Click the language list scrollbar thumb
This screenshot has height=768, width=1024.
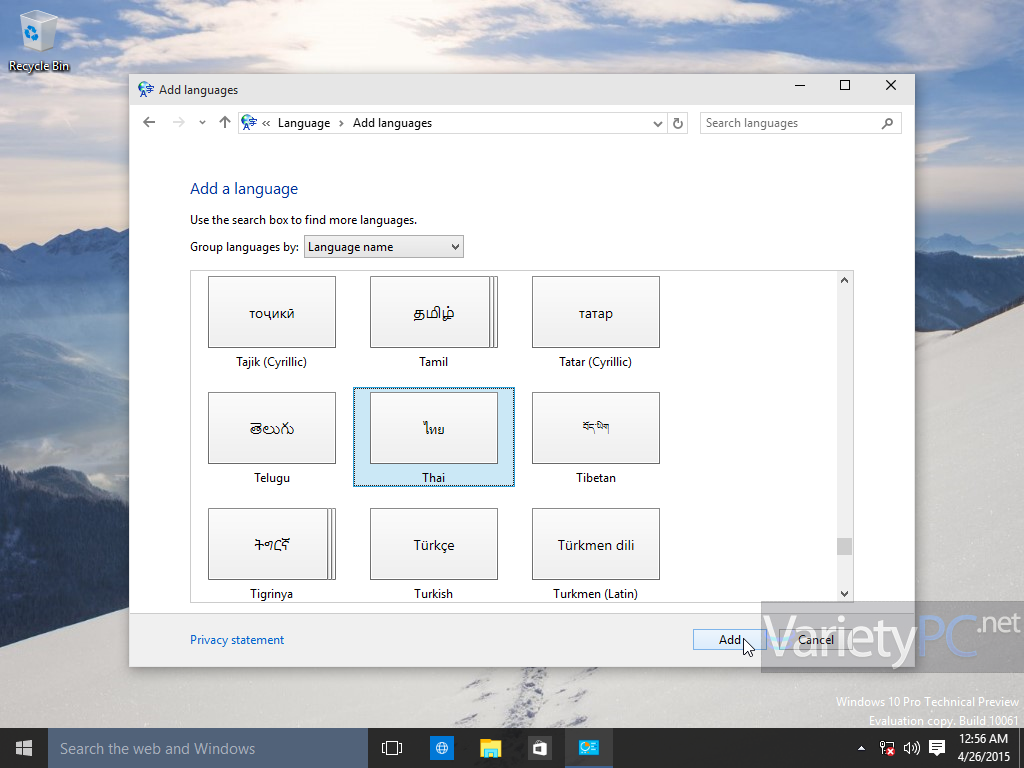[844, 546]
